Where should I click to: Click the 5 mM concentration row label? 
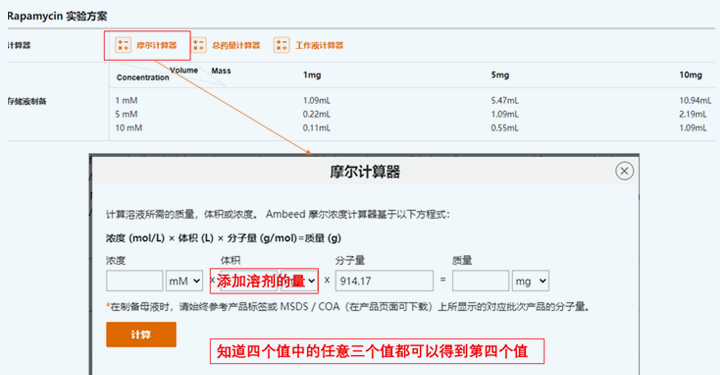126,114
